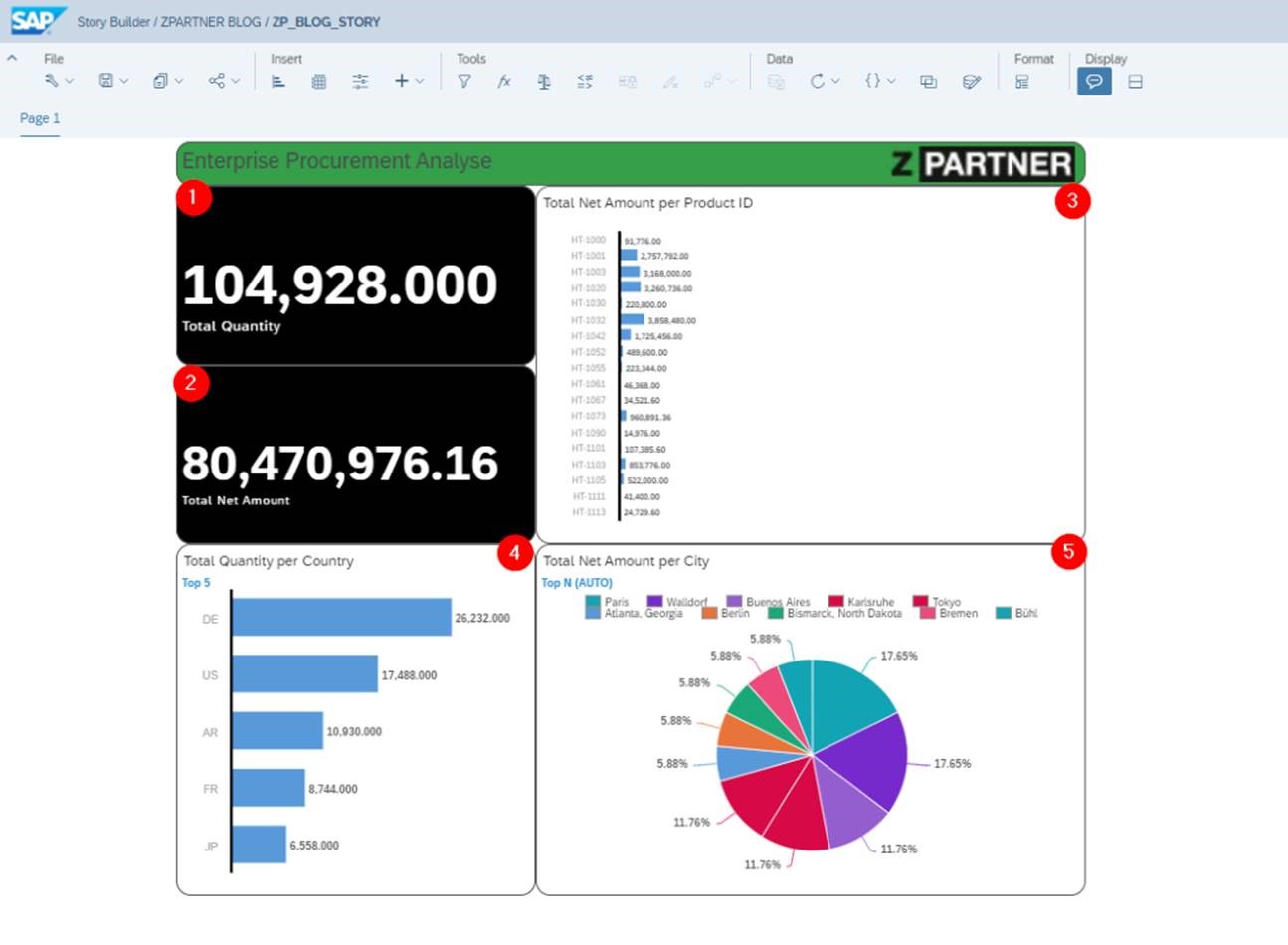Collapse the toolbar with the chevron
Viewport: 1288px width, 945px height.
pos(12,59)
